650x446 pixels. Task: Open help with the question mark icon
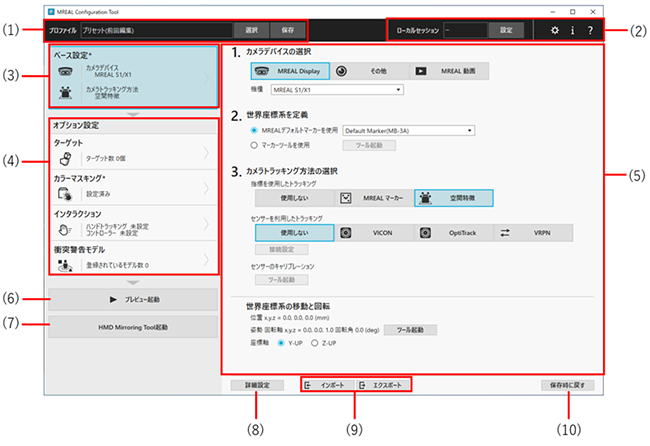pyautogui.click(x=590, y=30)
